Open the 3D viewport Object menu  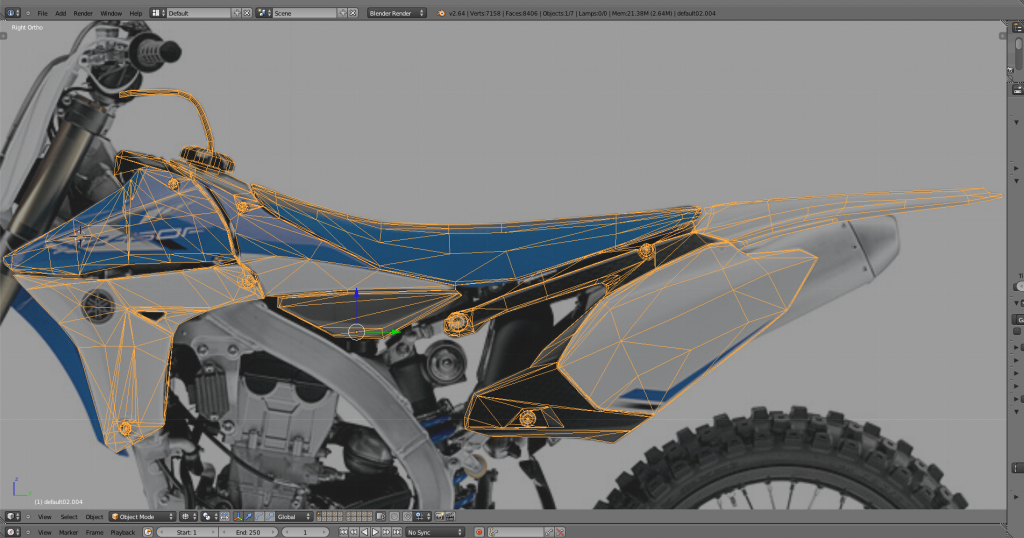[x=94, y=516]
